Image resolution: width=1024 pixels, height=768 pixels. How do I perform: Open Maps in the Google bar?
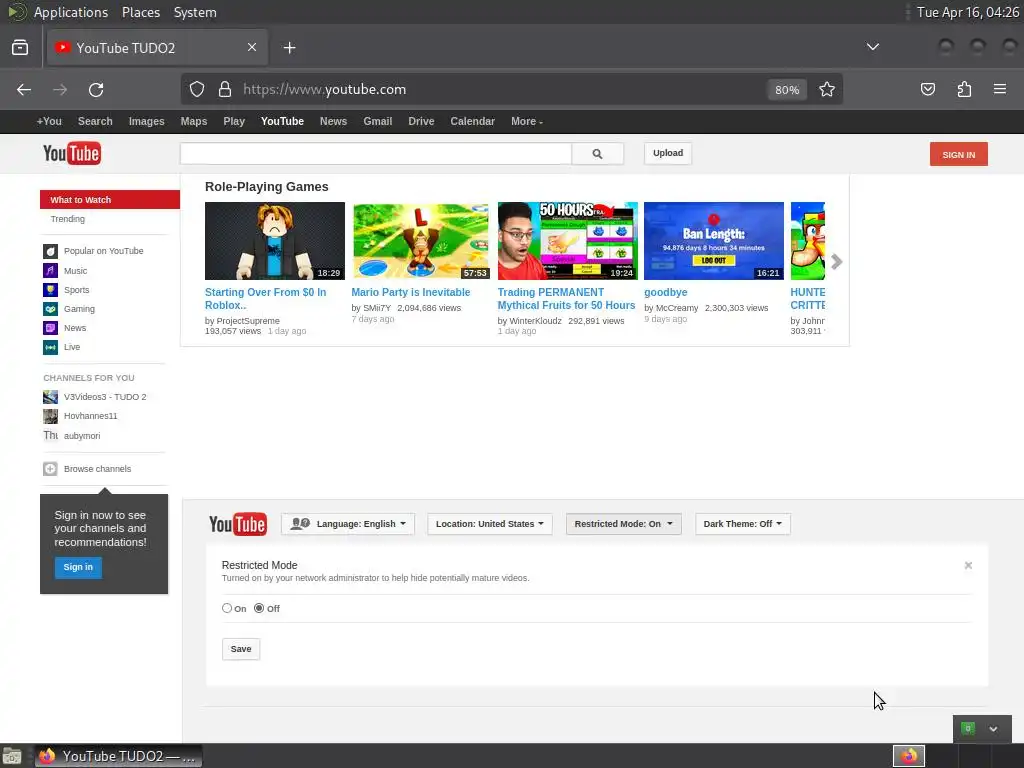(x=194, y=121)
